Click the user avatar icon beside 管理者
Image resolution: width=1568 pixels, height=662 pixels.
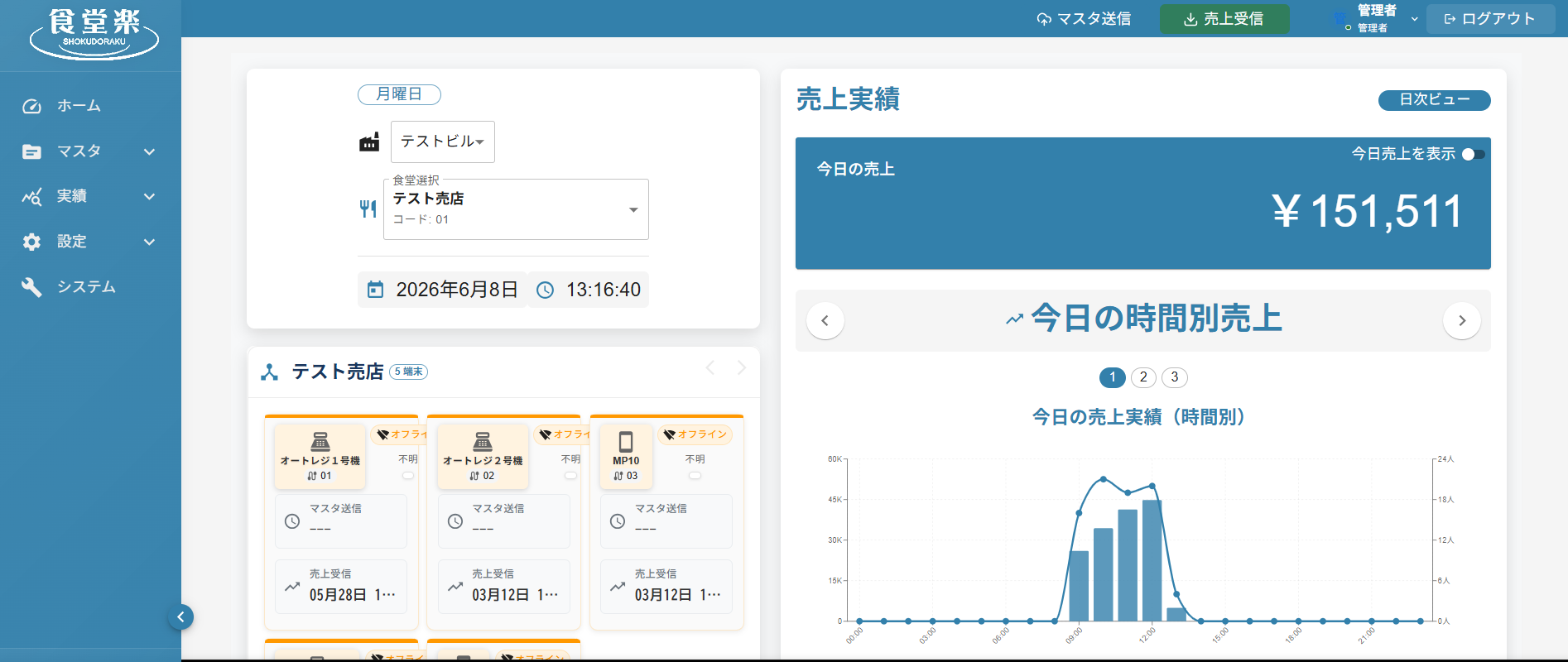point(1341,19)
